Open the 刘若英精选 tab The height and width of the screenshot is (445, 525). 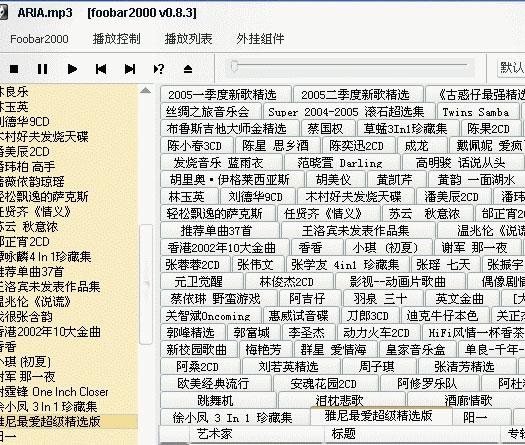(x=292, y=368)
